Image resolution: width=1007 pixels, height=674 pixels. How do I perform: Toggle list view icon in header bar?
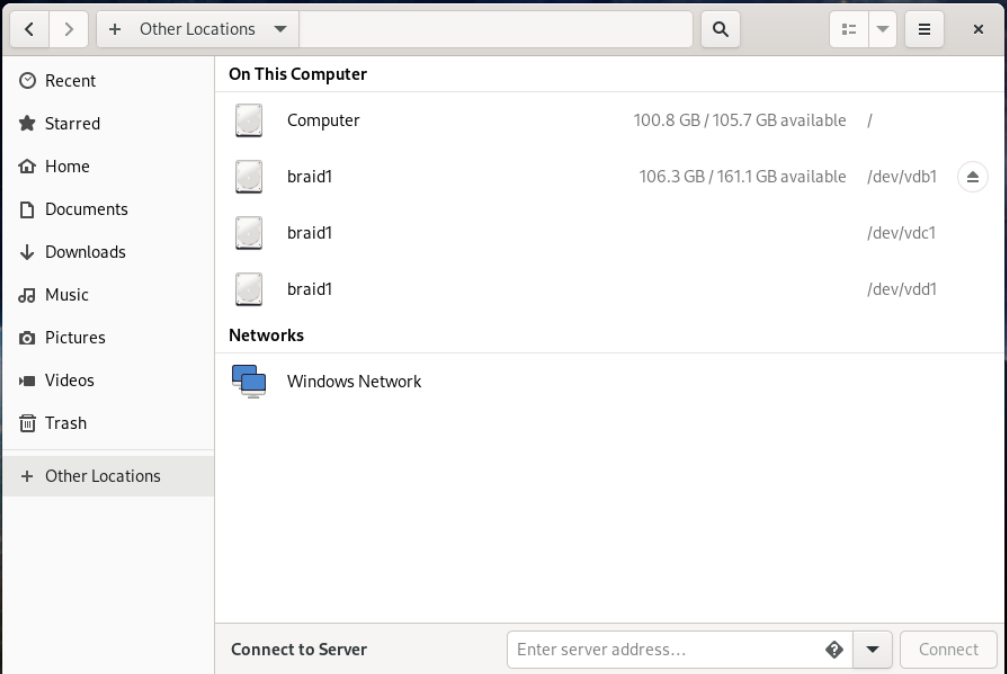coord(849,30)
